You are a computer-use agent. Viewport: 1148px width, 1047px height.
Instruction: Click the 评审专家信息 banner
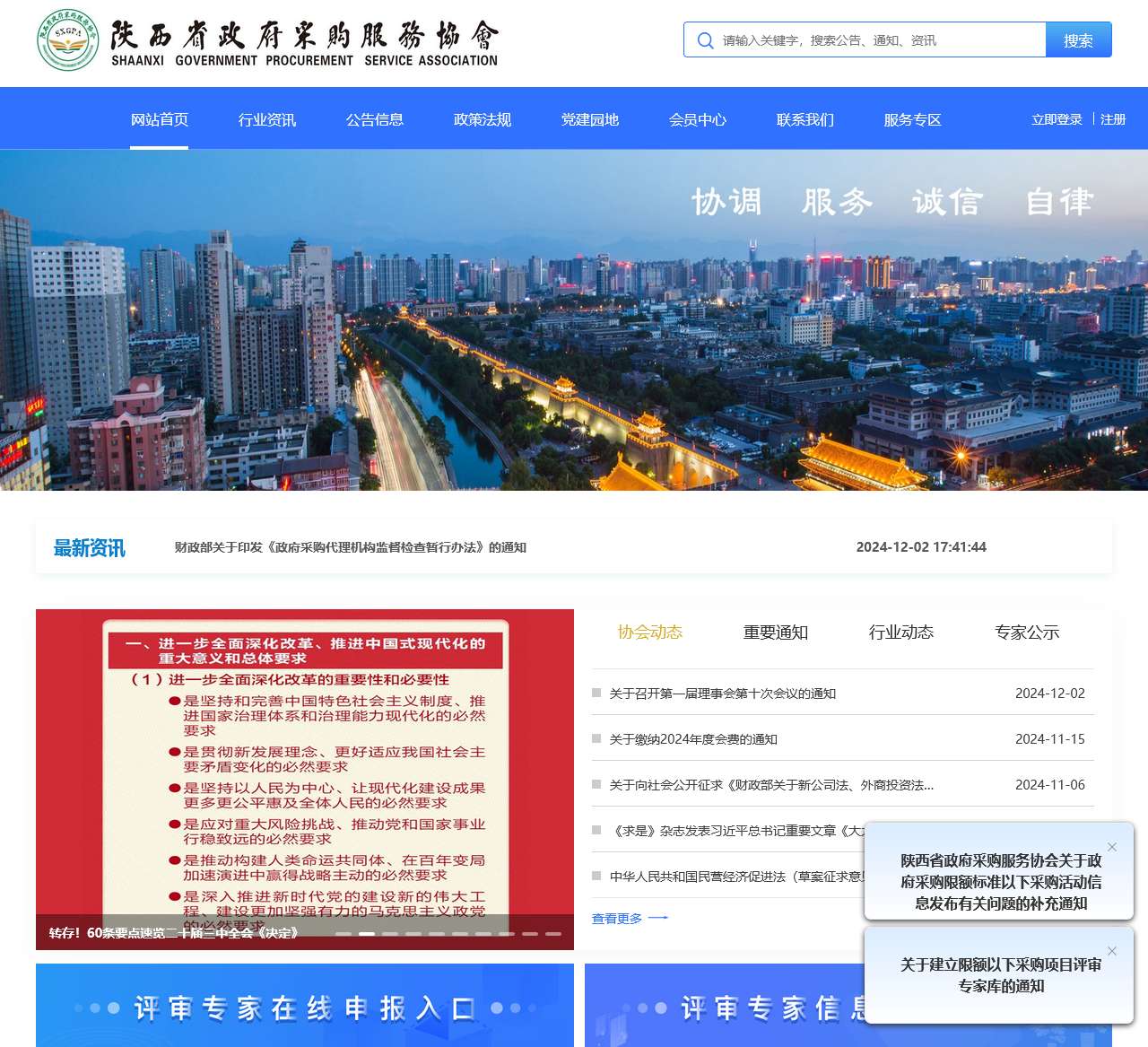click(725, 1005)
